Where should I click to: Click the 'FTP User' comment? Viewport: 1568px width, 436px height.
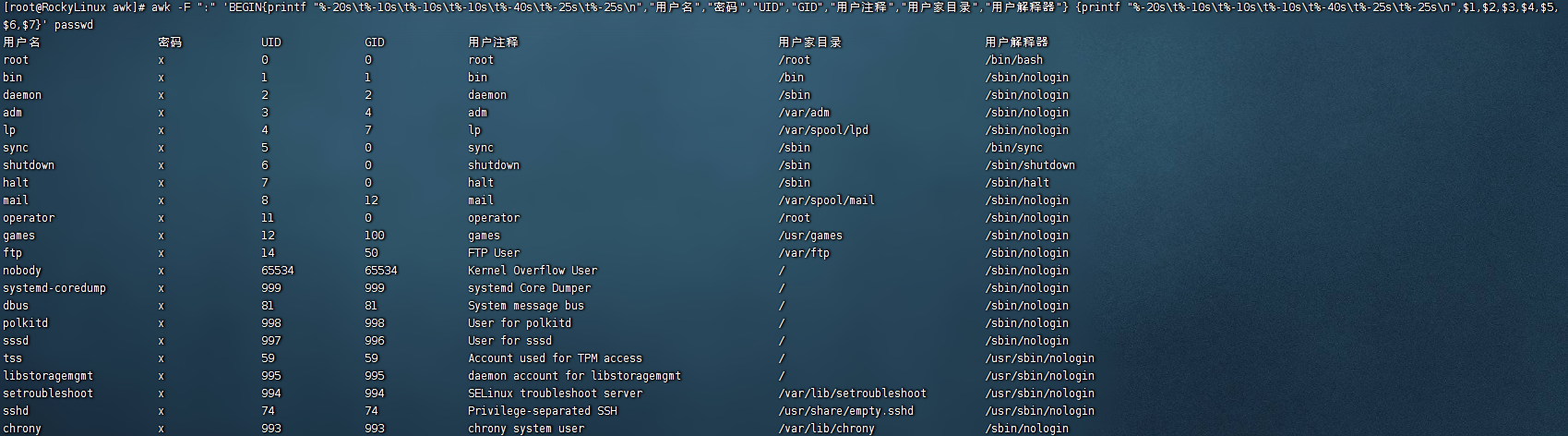[x=493, y=253]
